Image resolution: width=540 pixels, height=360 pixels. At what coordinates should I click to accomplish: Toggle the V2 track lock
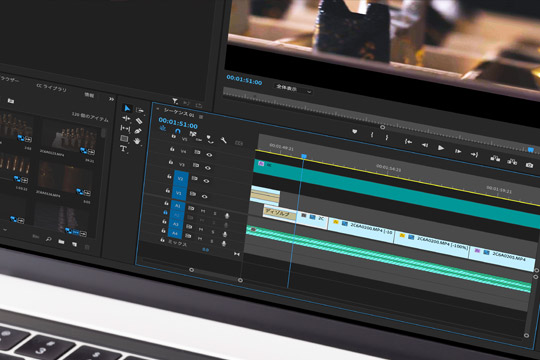pyautogui.click(x=169, y=176)
